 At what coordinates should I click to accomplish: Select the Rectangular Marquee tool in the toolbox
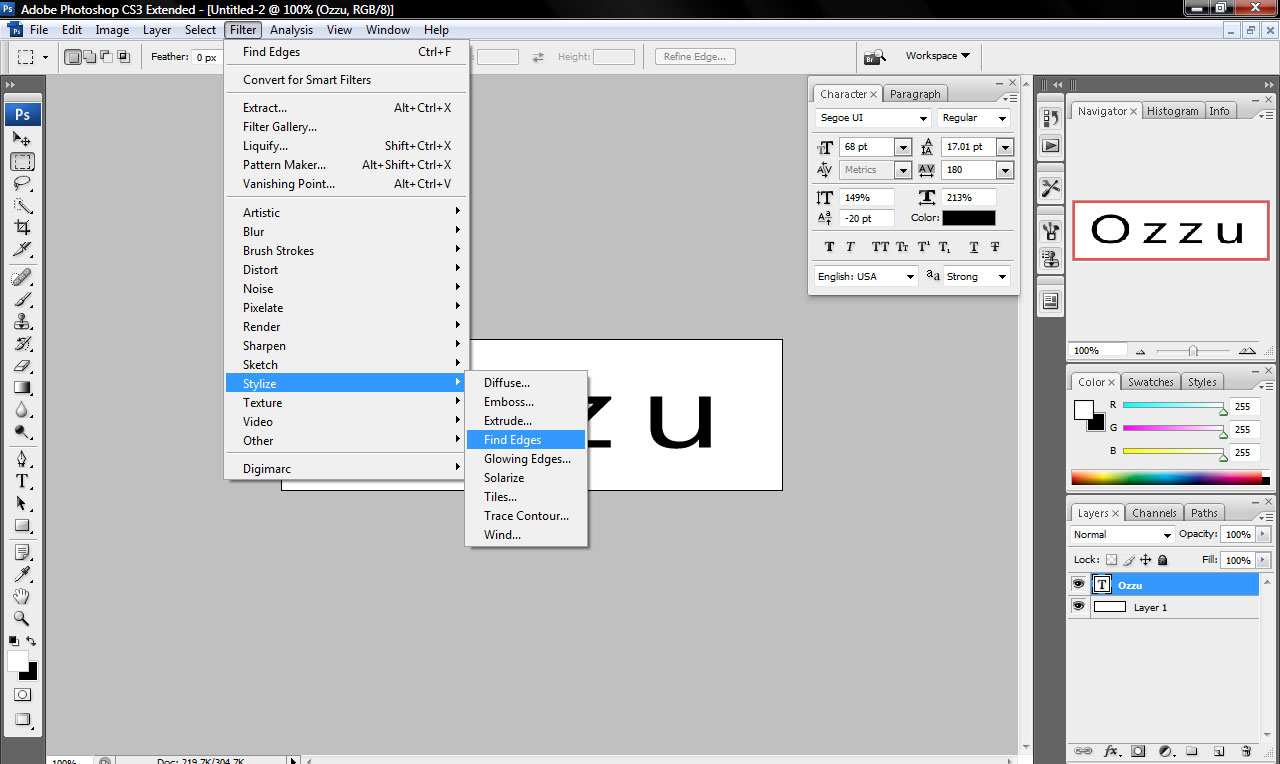(x=22, y=161)
